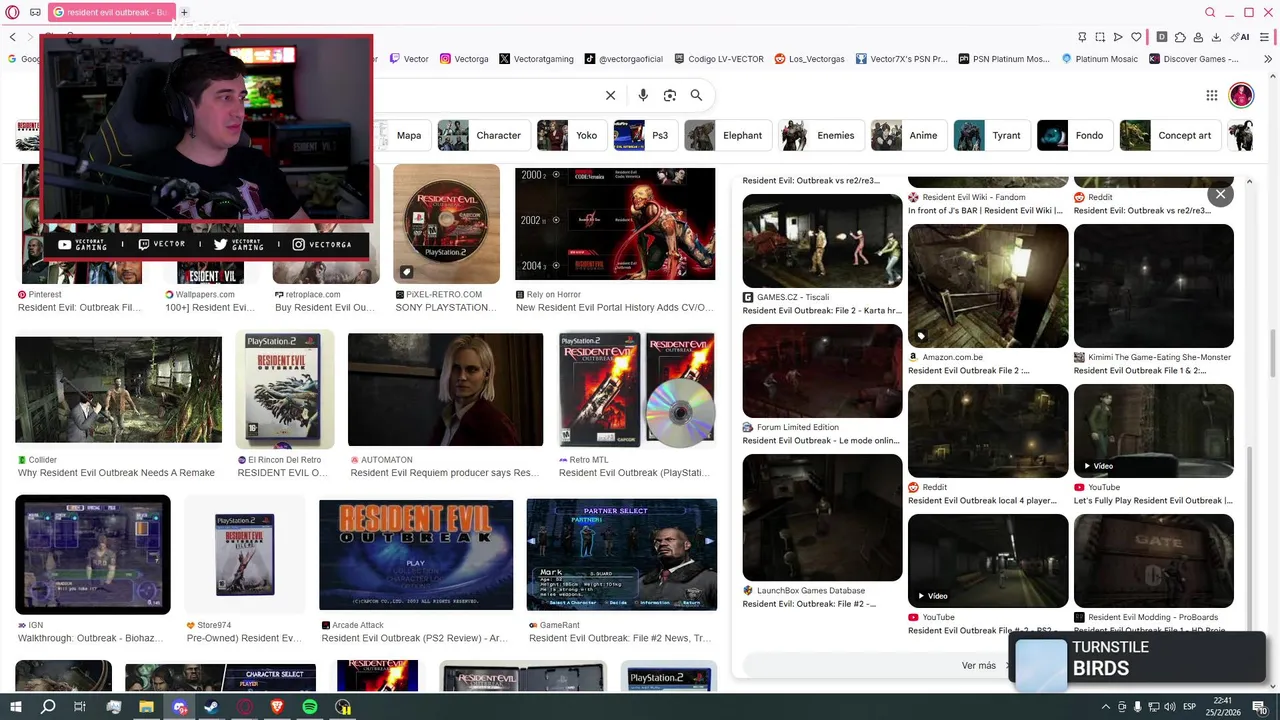
Task: Open Spotify from the taskbar
Action: point(310,707)
